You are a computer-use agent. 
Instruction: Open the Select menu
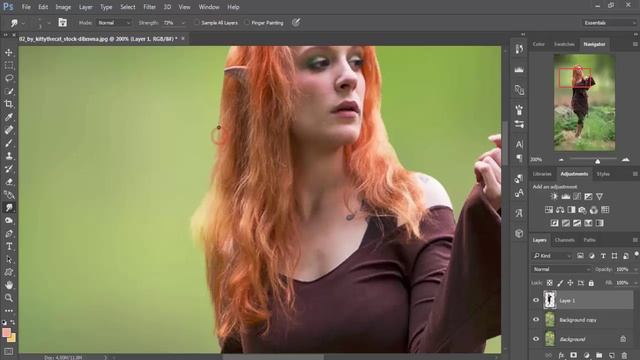pos(127,7)
